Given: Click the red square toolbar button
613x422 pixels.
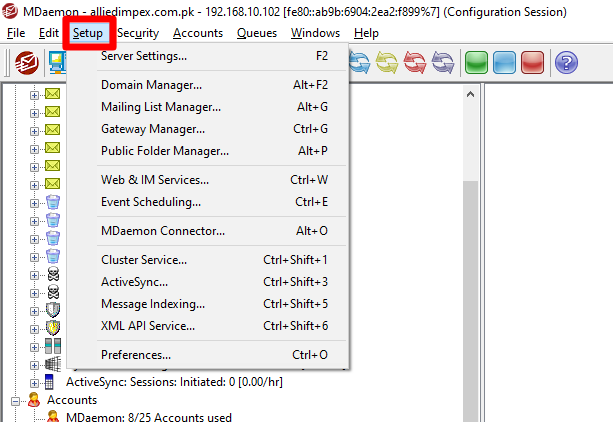Looking at the screenshot, I should [x=532, y=63].
